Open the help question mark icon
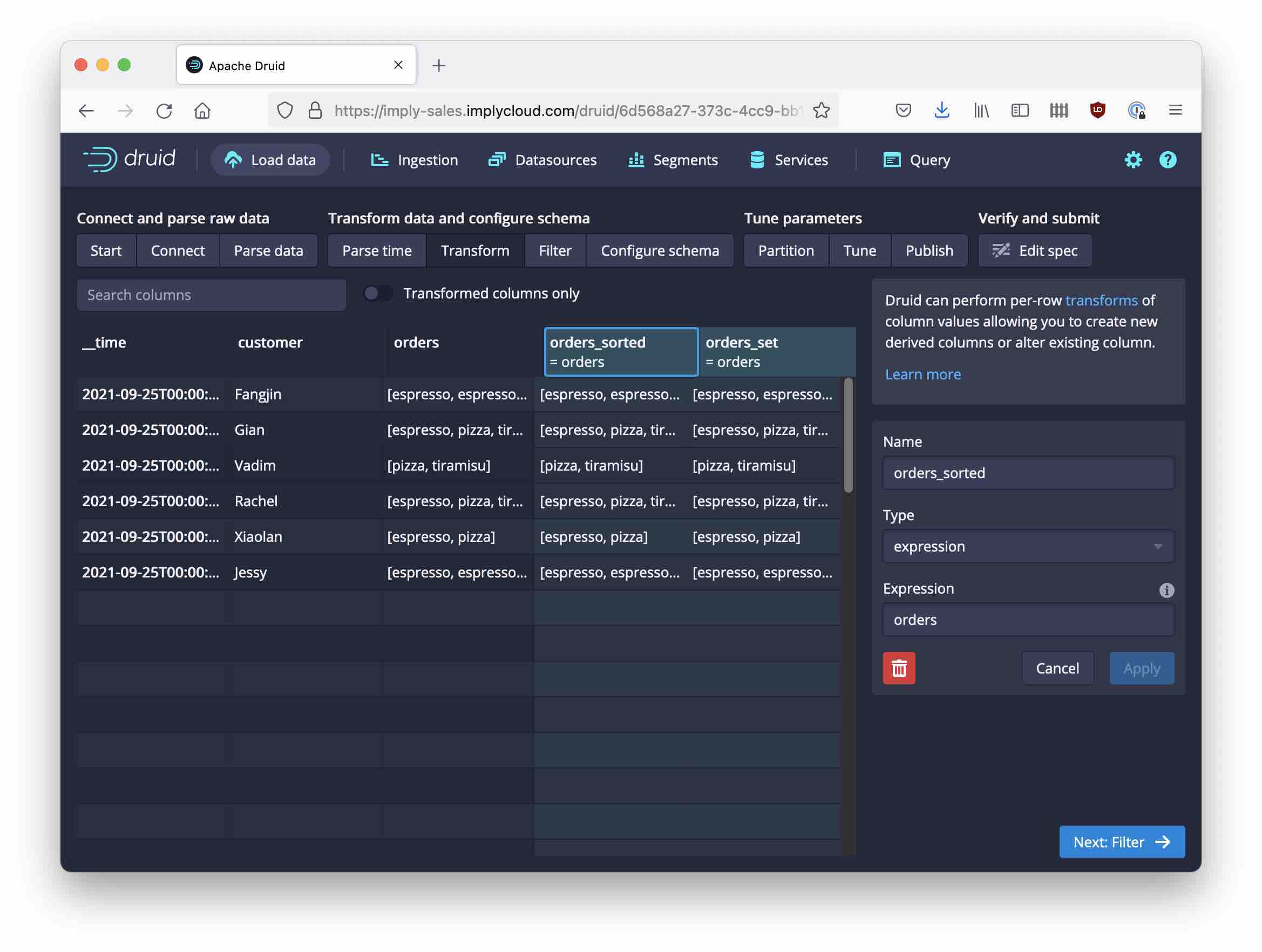The height and width of the screenshot is (952, 1262). click(x=1168, y=160)
